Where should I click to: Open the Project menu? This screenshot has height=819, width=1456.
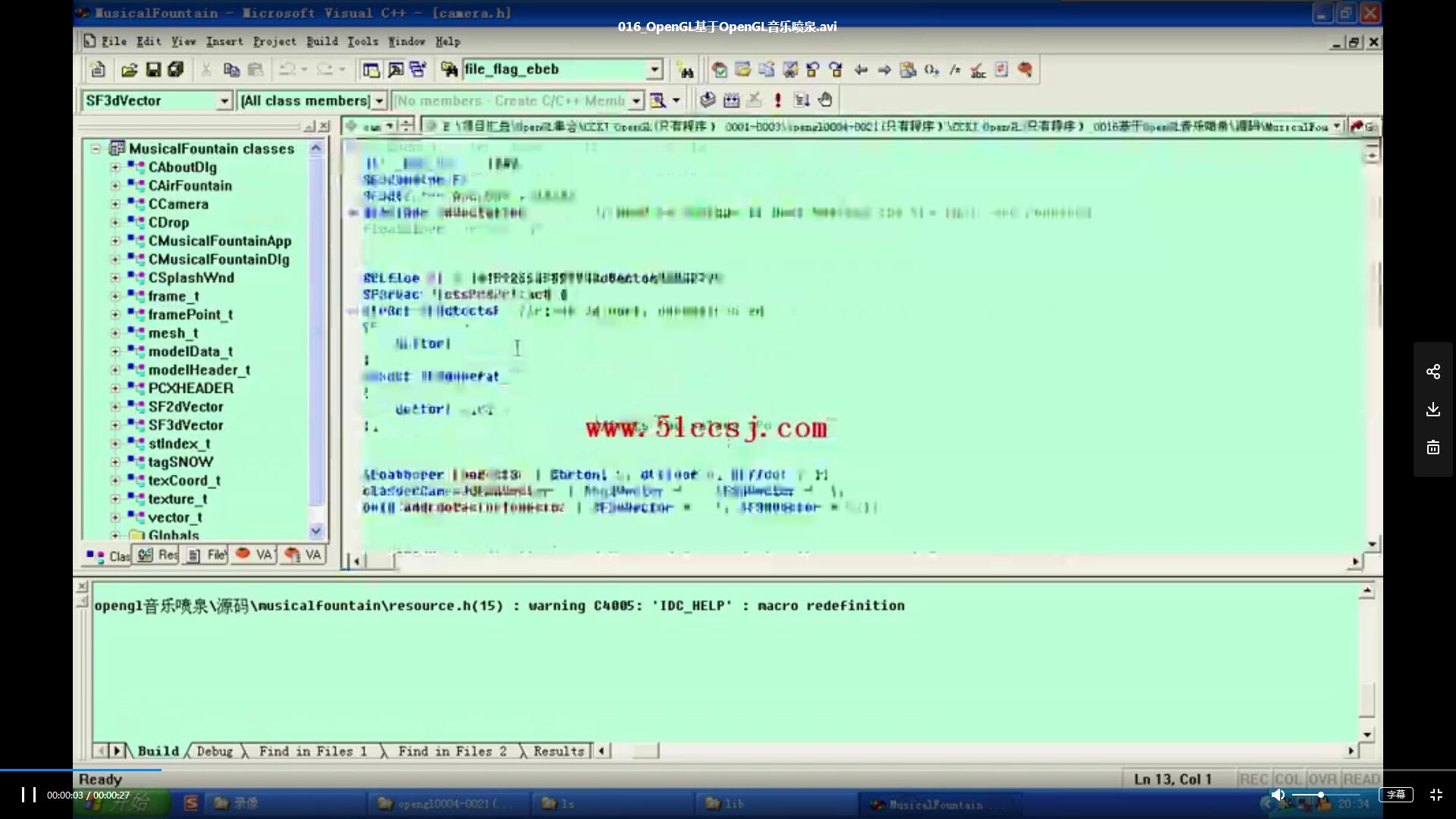tap(275, 42)
